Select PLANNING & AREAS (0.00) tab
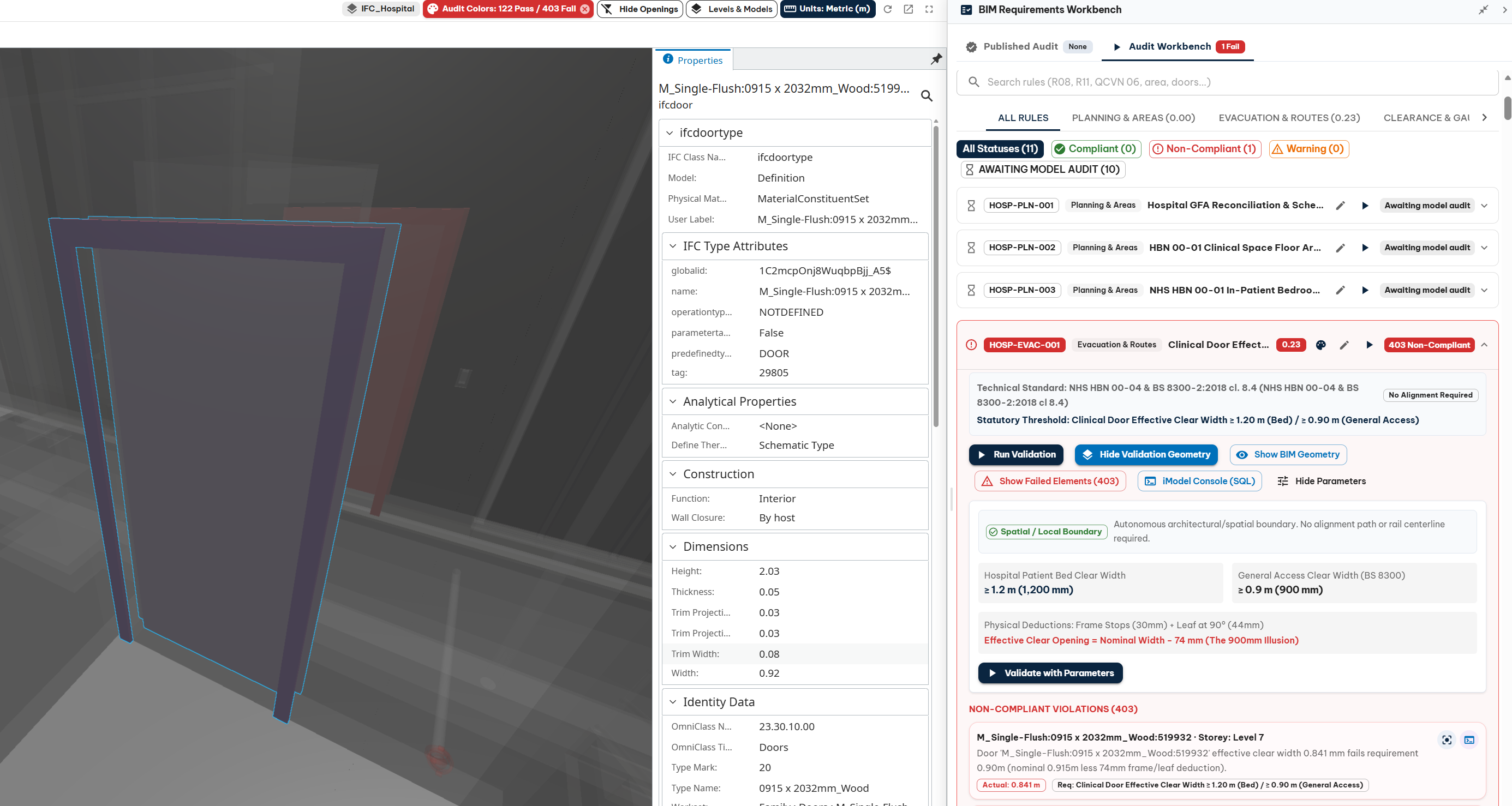 [x=1133, y=118]
